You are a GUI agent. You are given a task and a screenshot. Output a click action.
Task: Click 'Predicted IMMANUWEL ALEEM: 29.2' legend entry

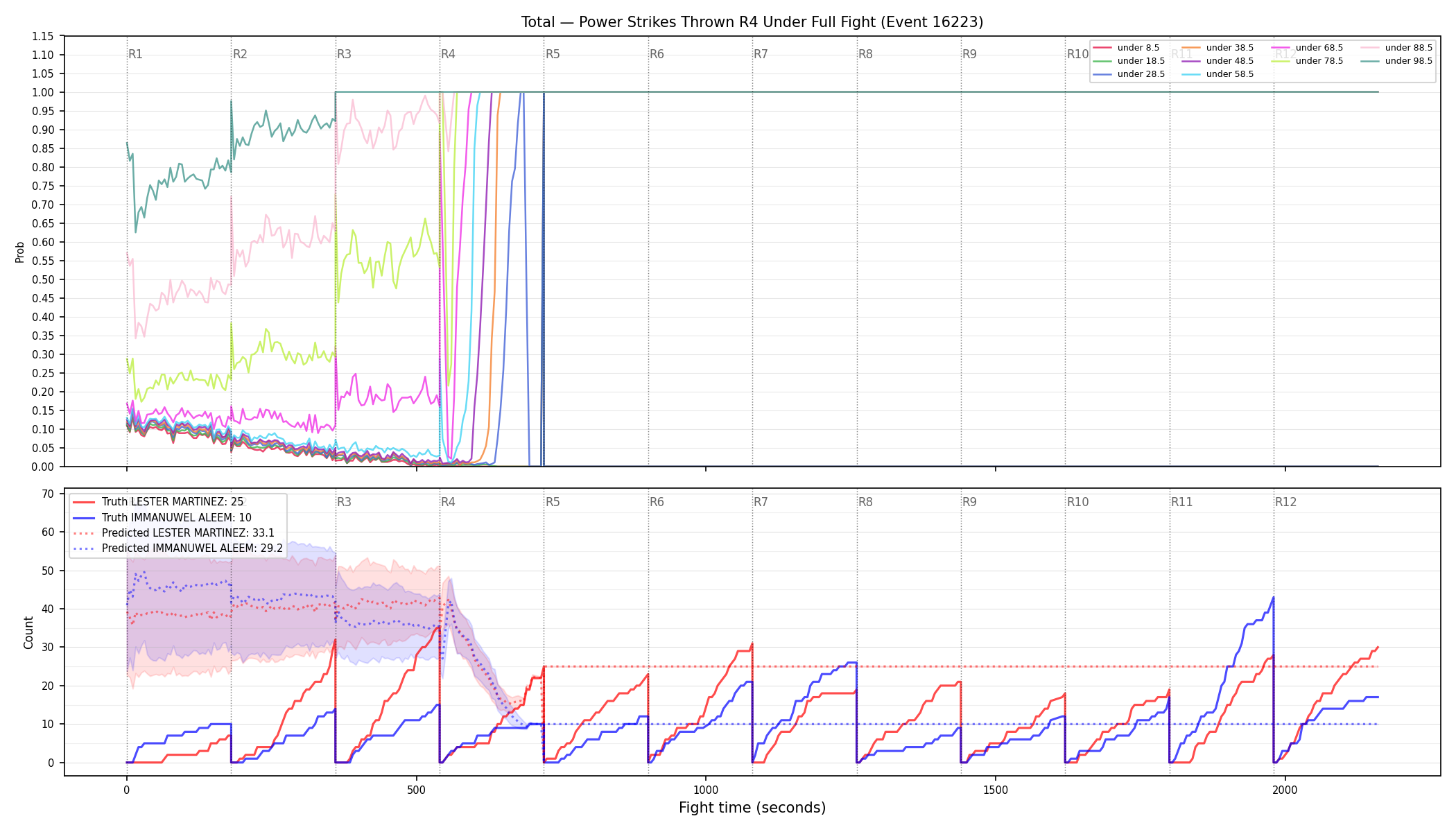(x=192, y=548)
